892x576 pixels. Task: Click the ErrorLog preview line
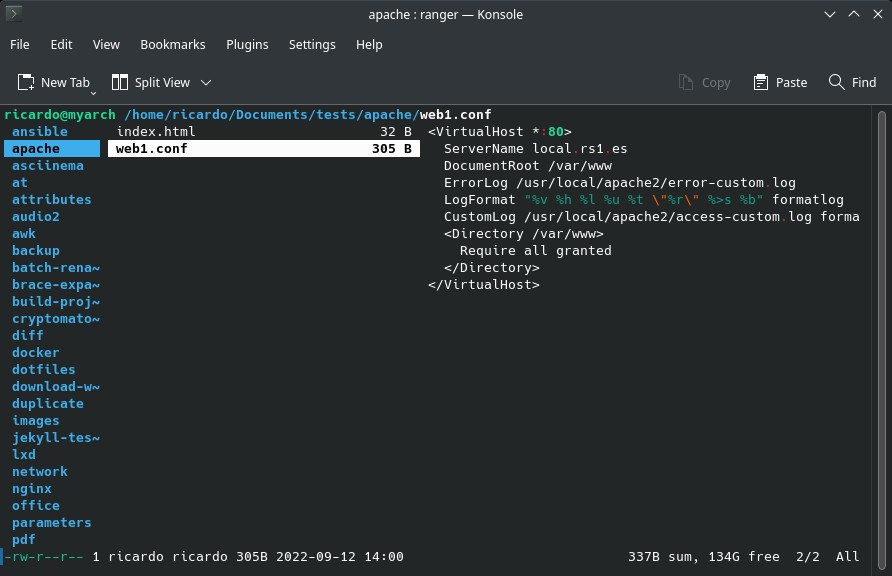[x=620, y=183]
